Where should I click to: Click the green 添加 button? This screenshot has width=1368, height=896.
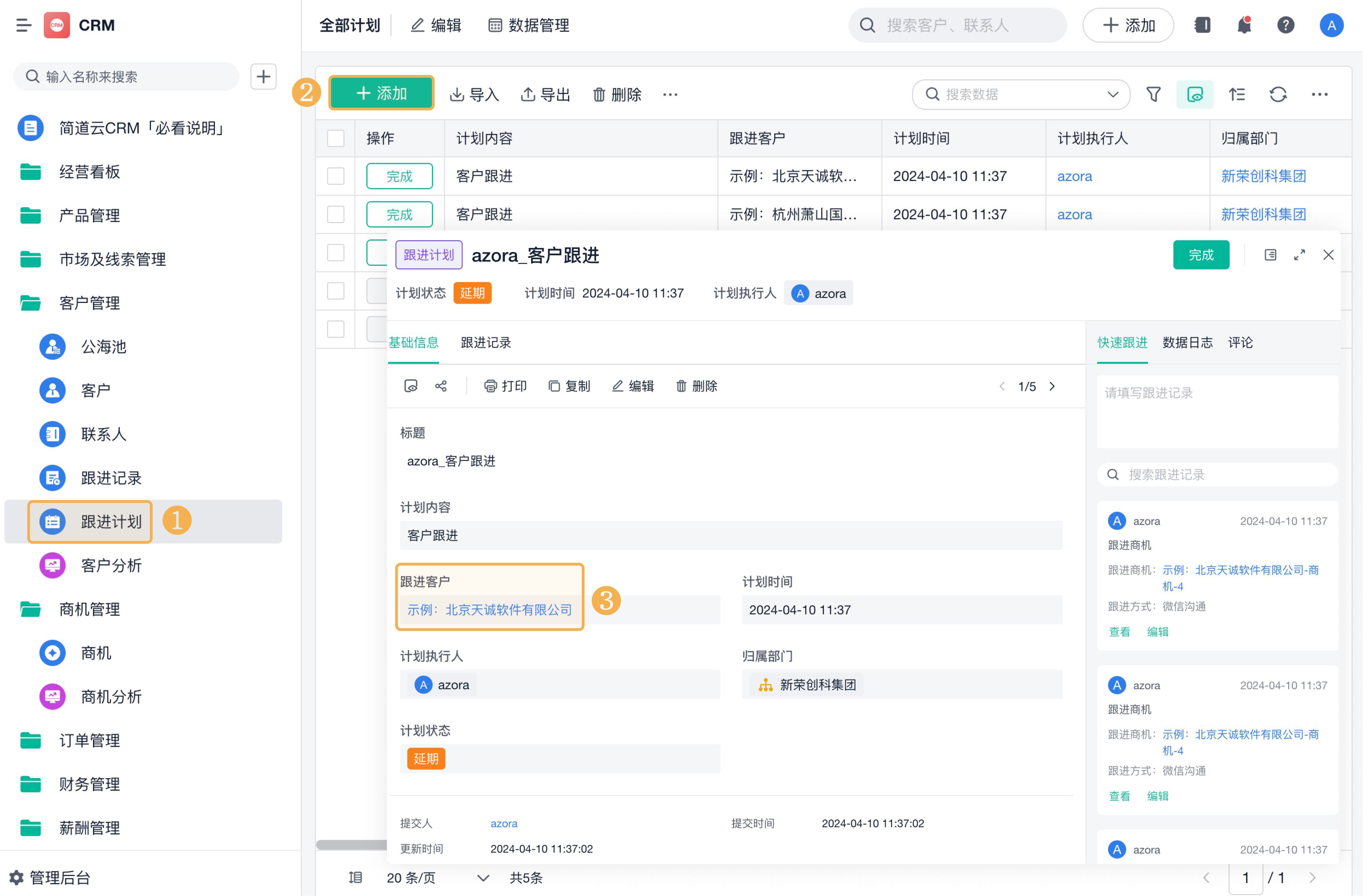pyautogui.click(x=382, y=93)
